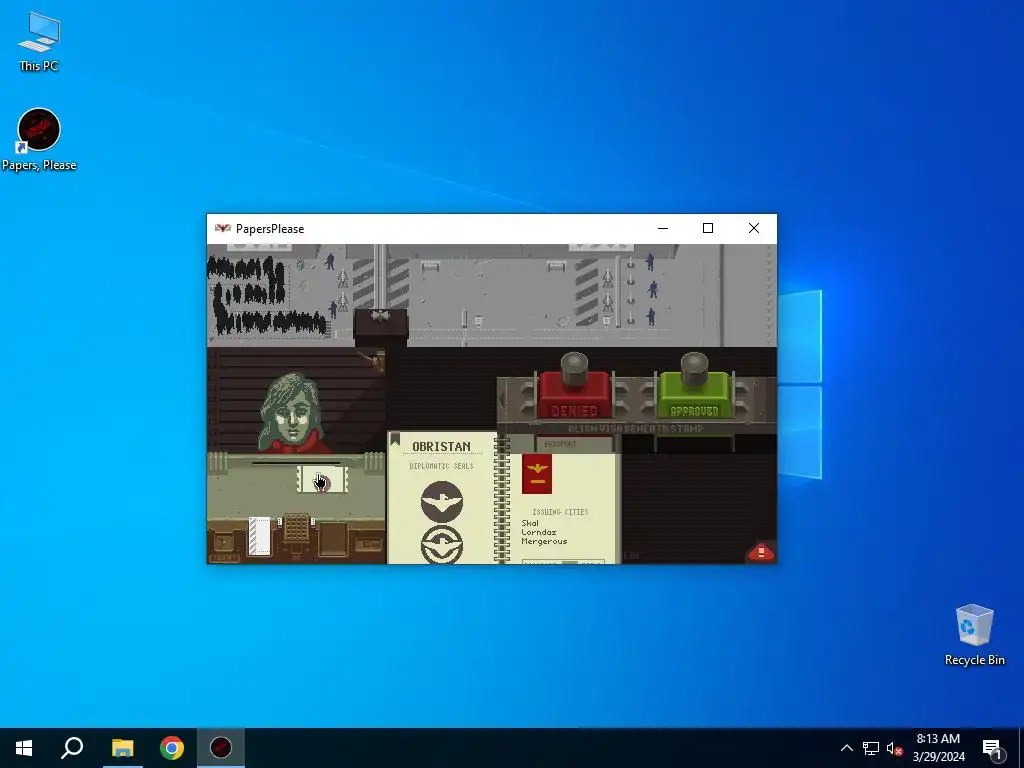Collapse the stamp bar with its left arrow
Image resolution: width=1024 pixels, height=768 pixels.
click(502, 399)
